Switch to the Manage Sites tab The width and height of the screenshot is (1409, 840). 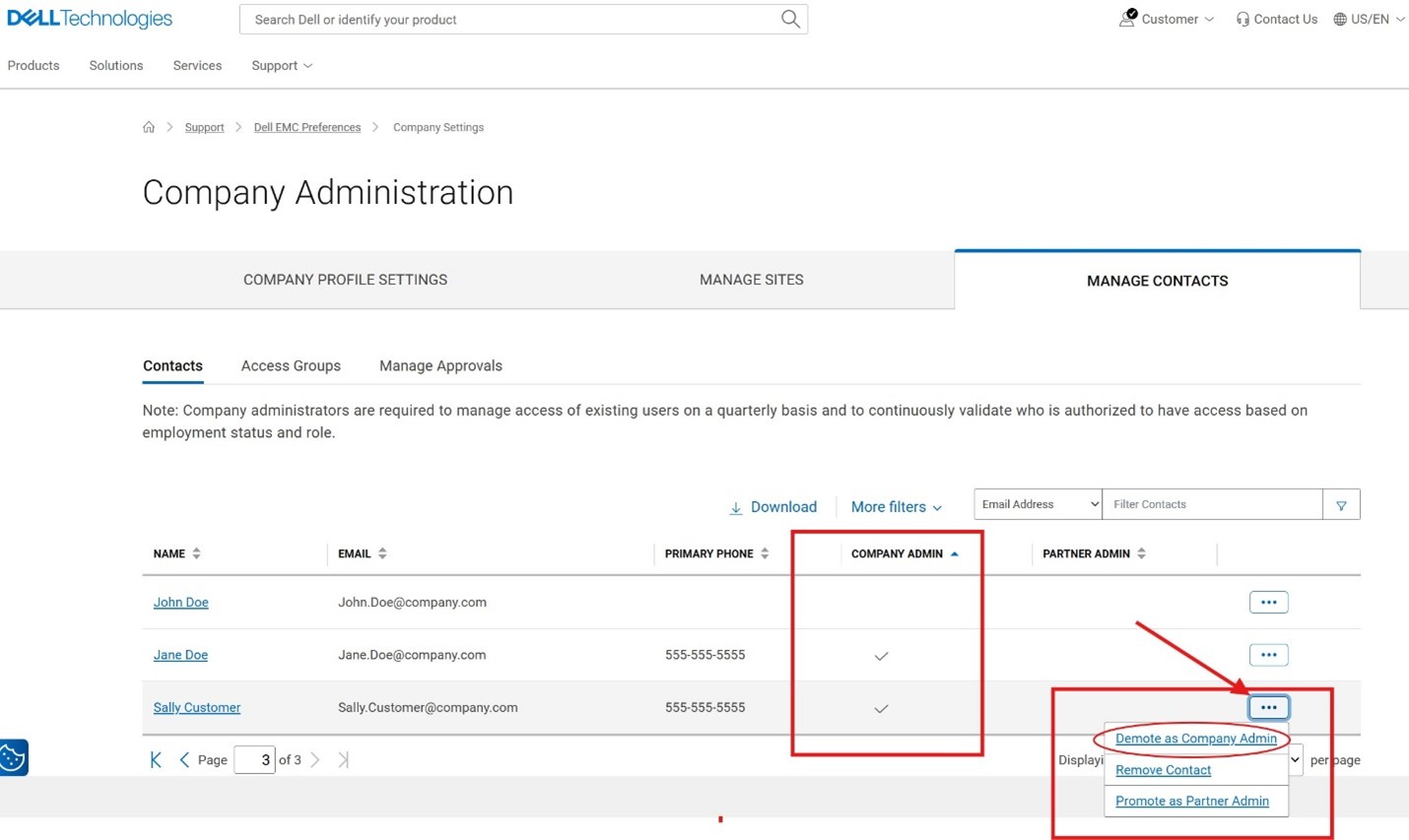click(x=751, y=280)
